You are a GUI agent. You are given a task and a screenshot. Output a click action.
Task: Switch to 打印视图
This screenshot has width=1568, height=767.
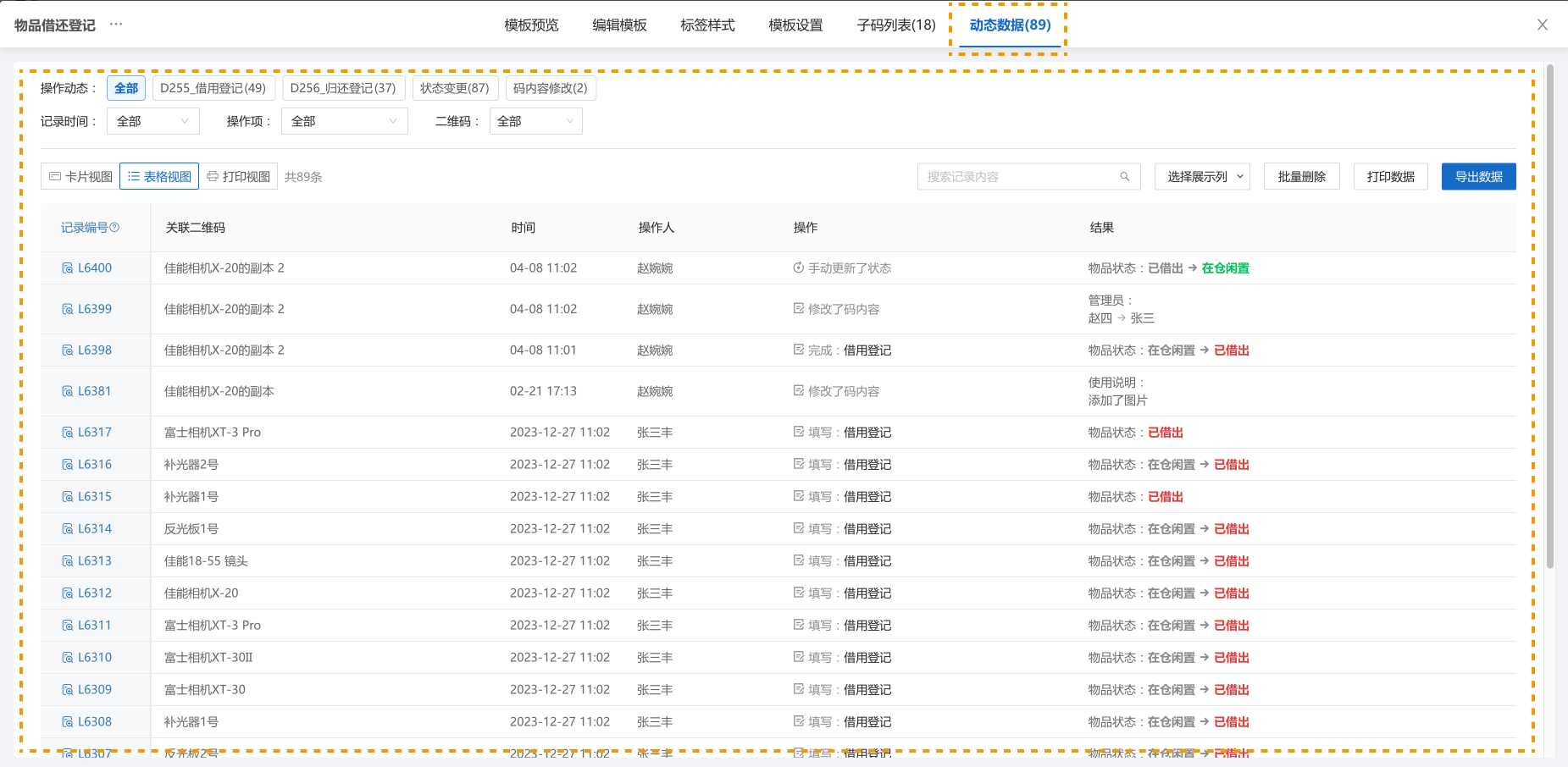point(238,176)
